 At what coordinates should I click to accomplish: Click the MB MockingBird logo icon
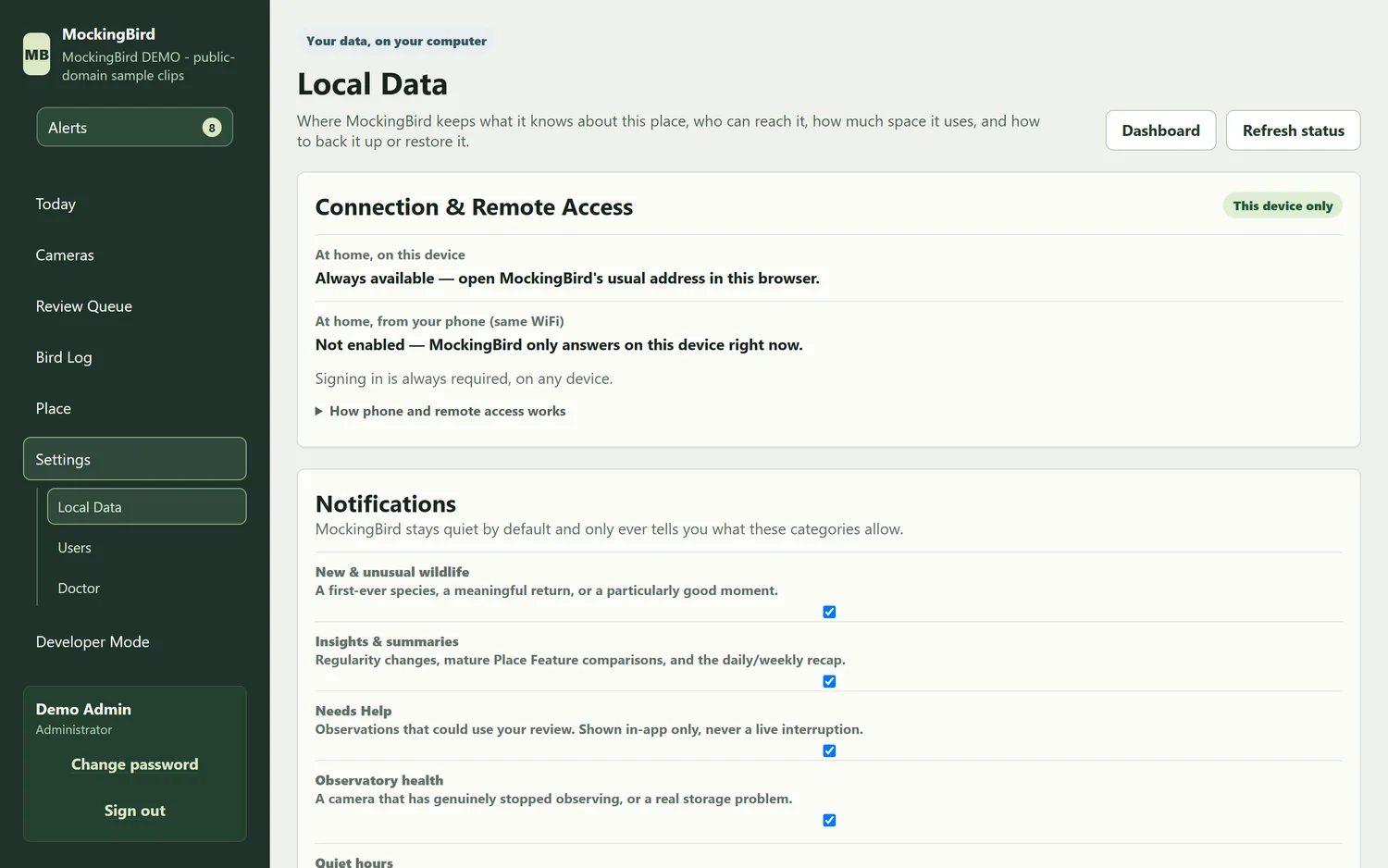(x=36, y=55)
